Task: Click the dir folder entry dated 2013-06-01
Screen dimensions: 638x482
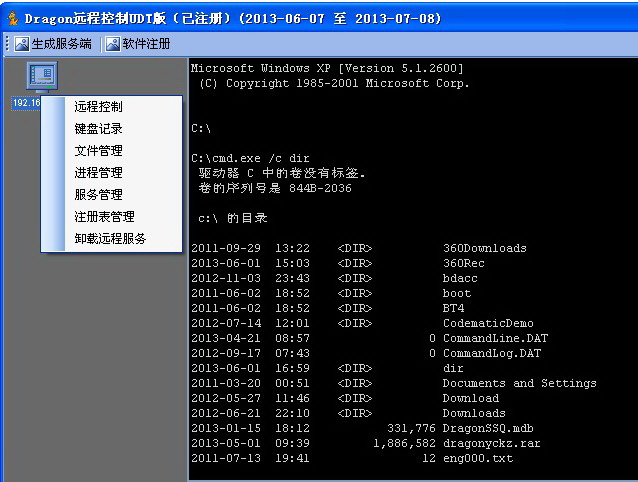Action: point(453,369)
